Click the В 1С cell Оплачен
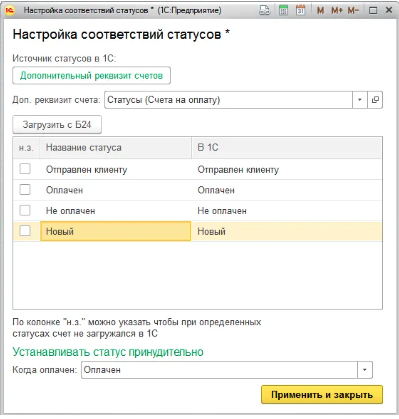This screenshot has height=419, width=399. tap(287, 190)
